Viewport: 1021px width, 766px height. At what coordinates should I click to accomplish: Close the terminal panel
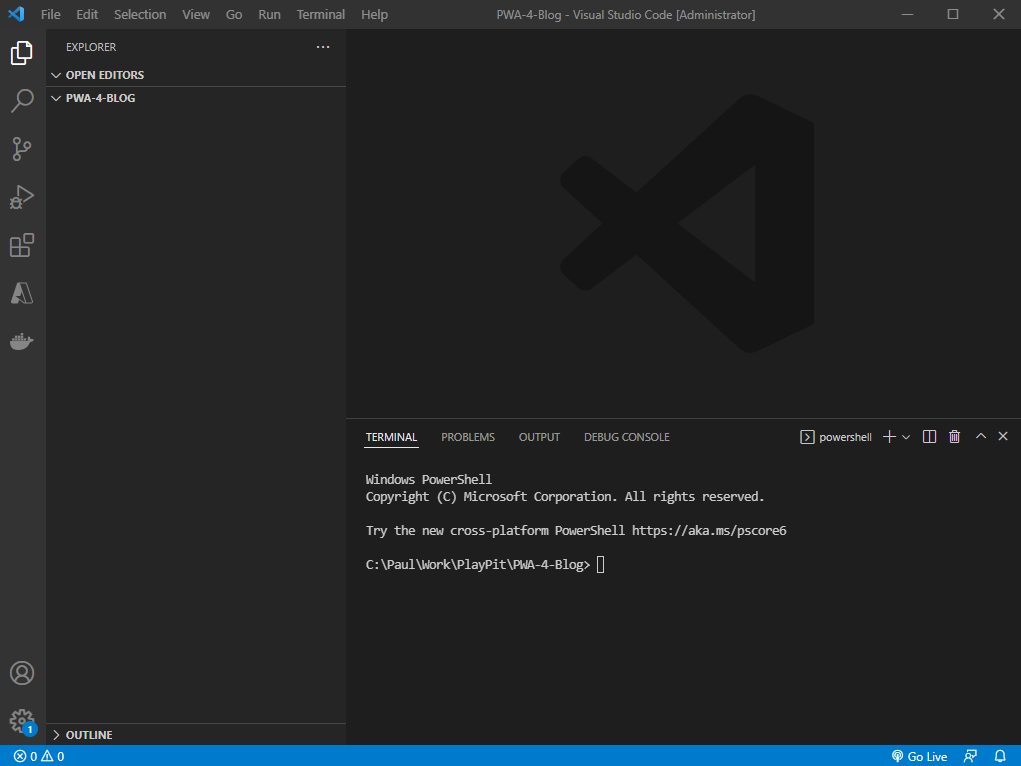pyautogui.click(x=1003, y=436)
